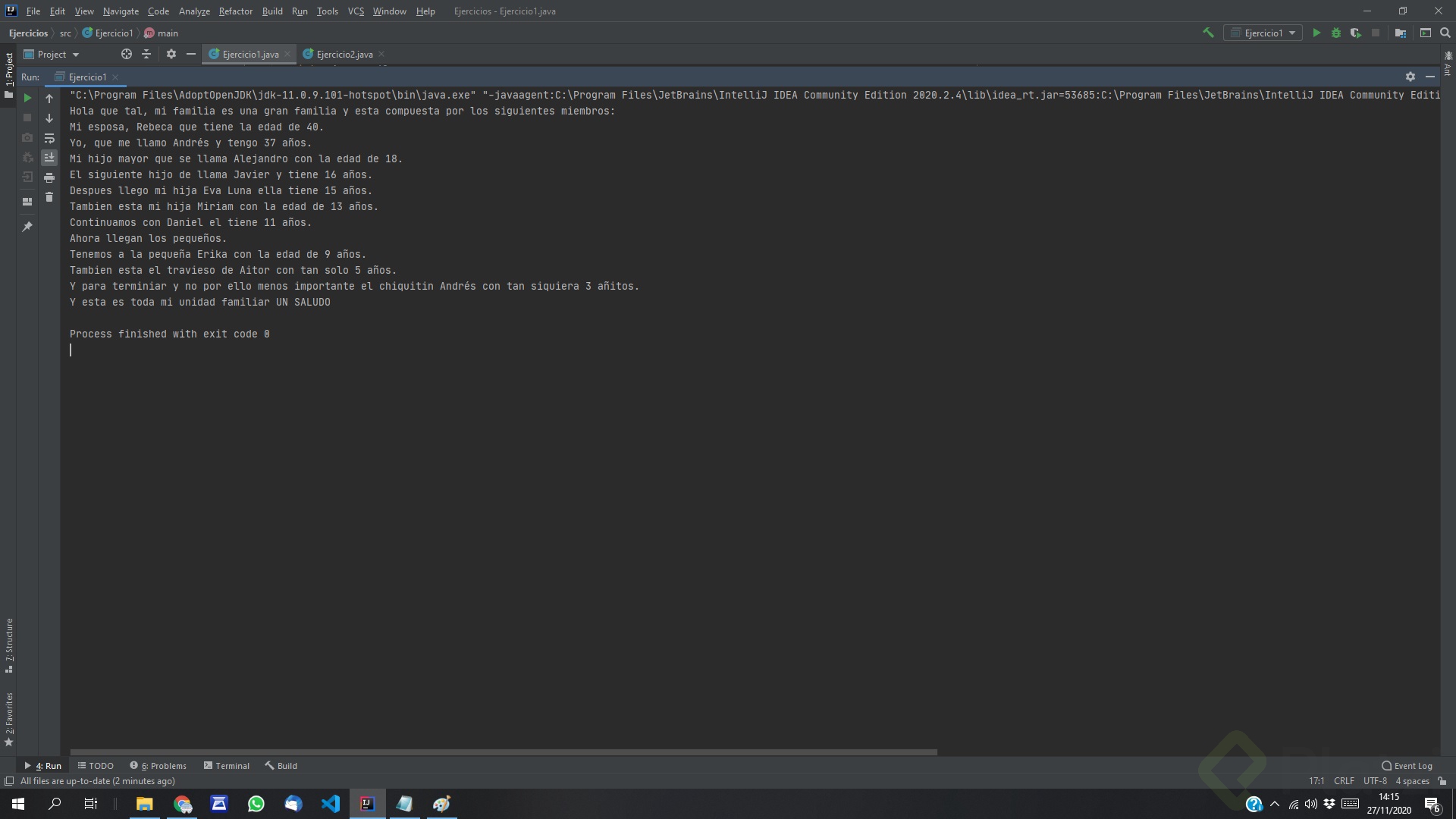Rerun Ejercicio1 from the Run panel
Viewport: 1456px width, 819px height.
pyautogui.click(x=27, y=98)
